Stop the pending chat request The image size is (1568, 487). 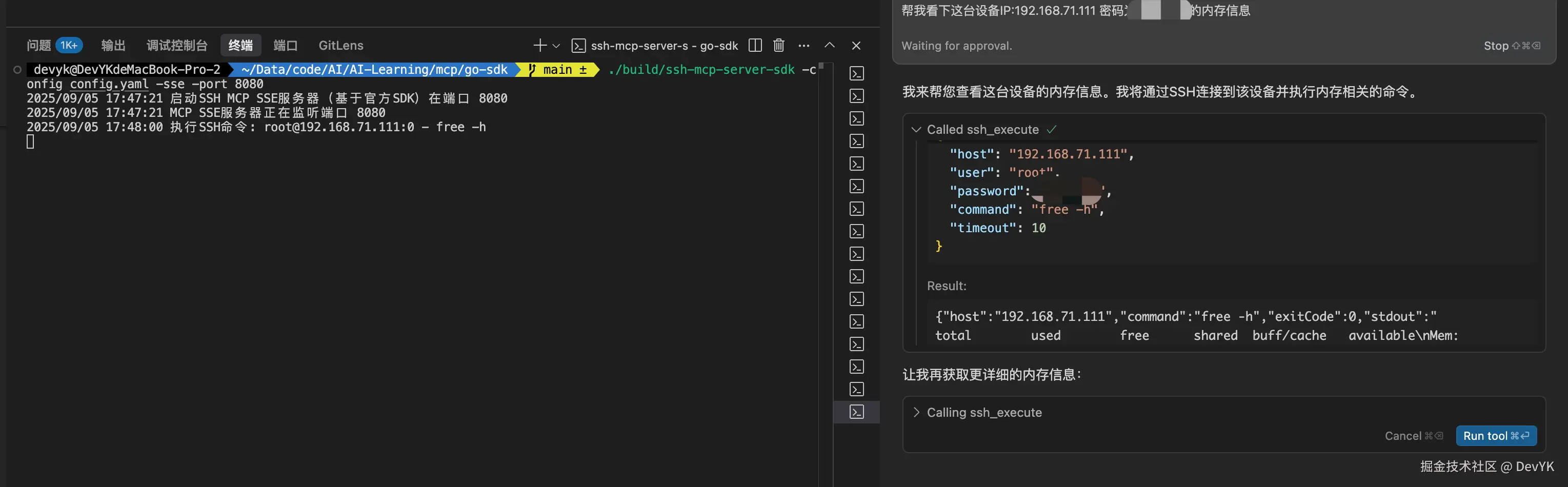1512,46
